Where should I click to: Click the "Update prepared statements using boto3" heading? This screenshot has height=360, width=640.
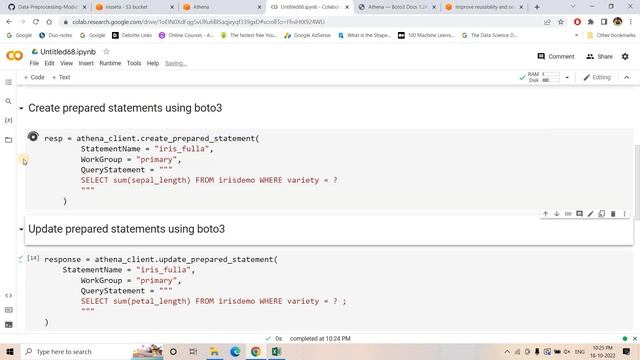click(x=127, y=229)
